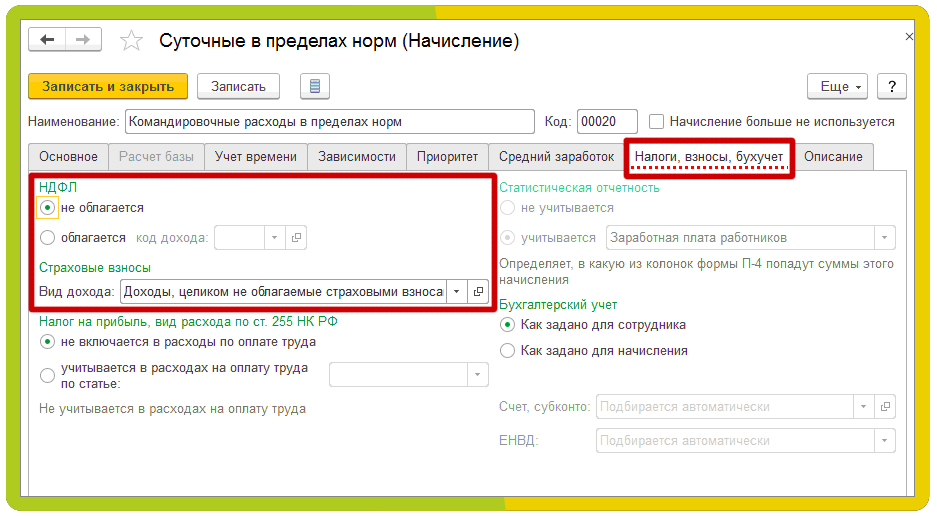Expand labor cost article dropdown
937x516 pixels.
477,375
